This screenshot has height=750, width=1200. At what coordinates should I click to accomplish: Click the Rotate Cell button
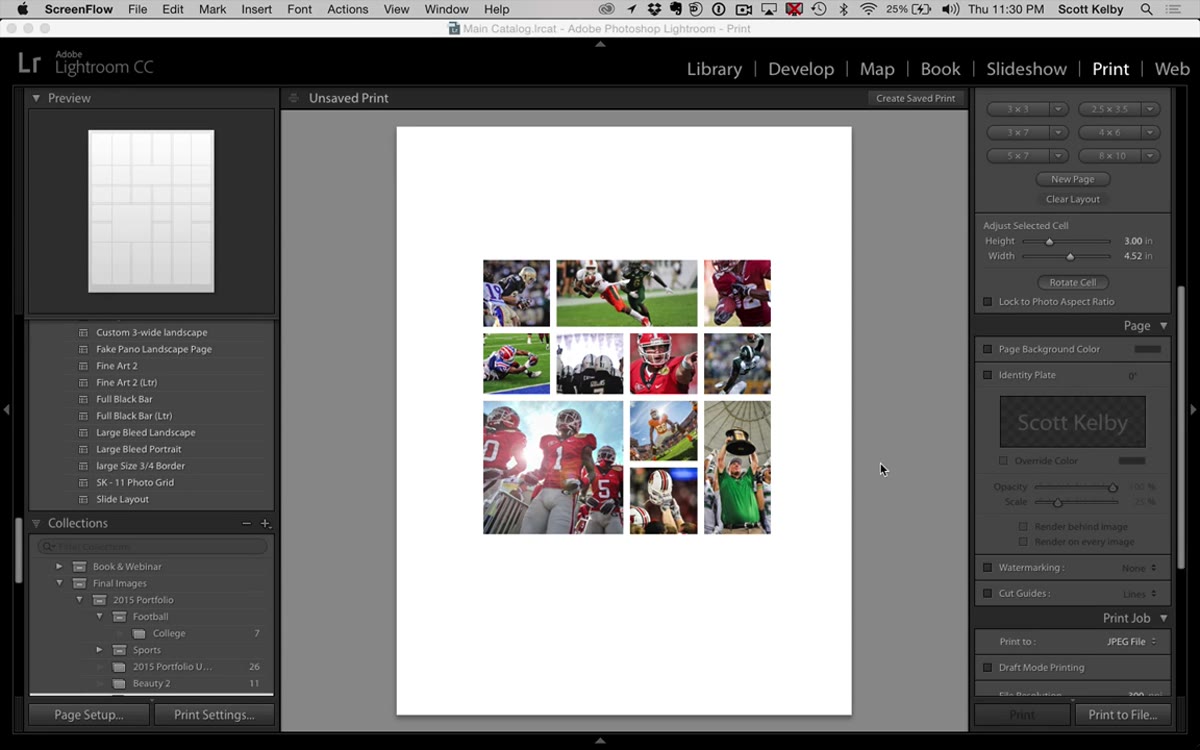click(1072, 283)
